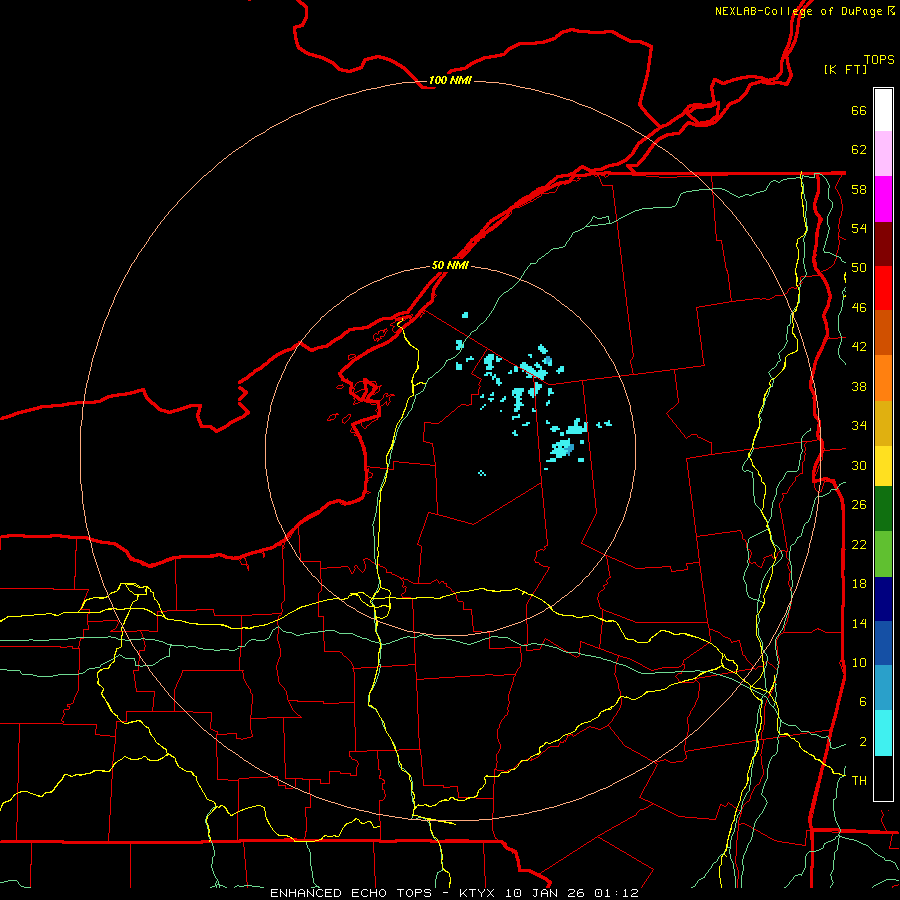The height and width of the screenshot is (900, 900).
Task: Click the legend value 30
Action: point(859,465)
